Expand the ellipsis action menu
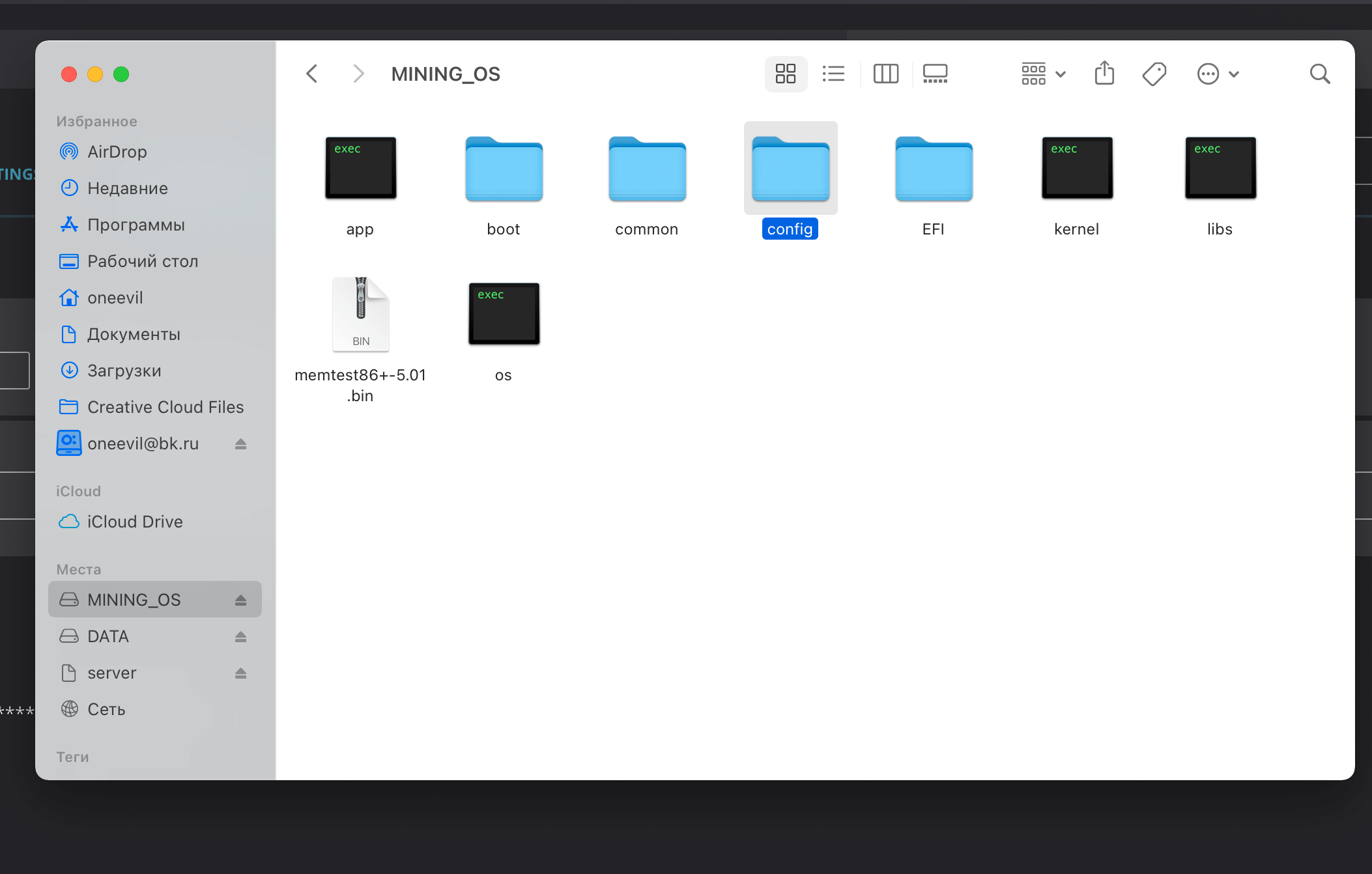The height and width of the screenshot is (874, 1372). click(1218, 74)
